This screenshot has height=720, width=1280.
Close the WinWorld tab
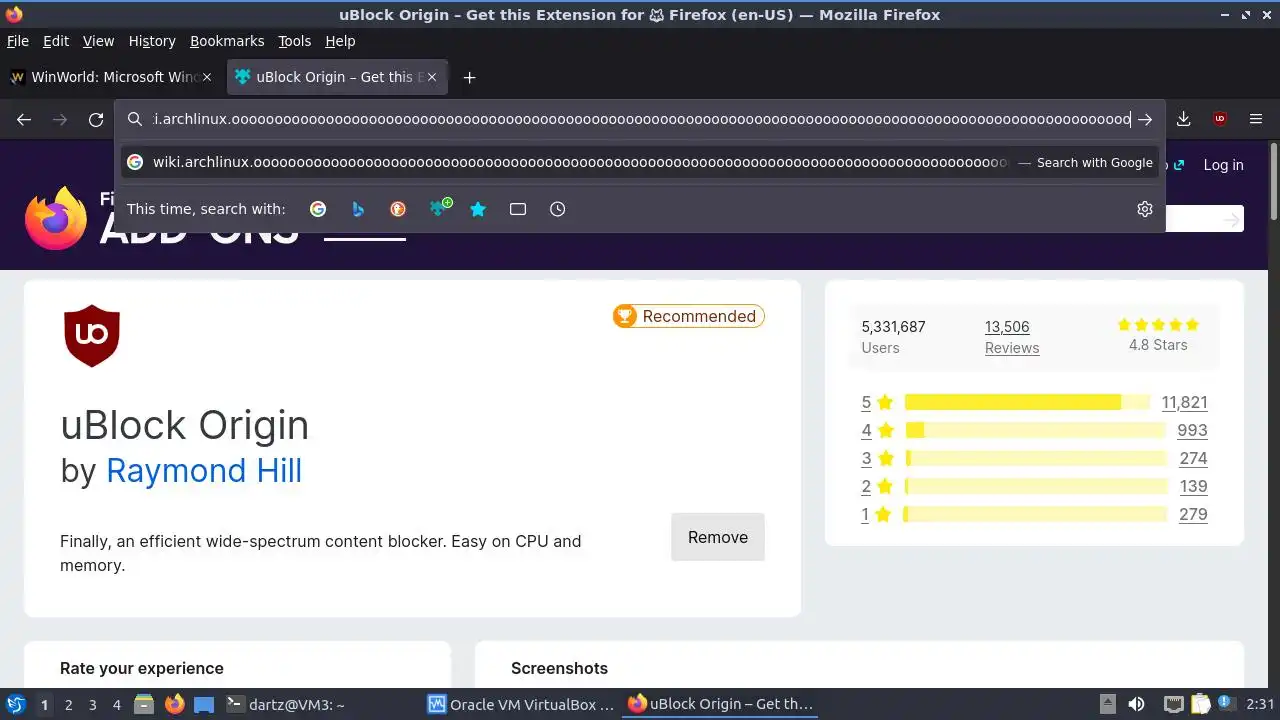208,77
